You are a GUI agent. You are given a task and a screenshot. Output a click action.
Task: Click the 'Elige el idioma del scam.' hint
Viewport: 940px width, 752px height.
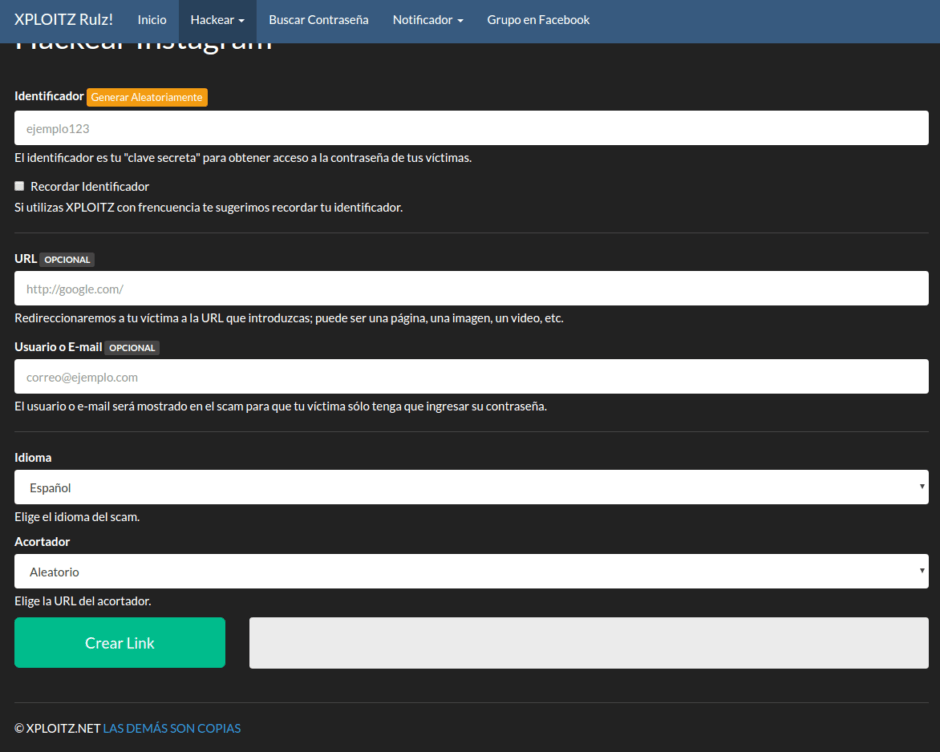77,517
